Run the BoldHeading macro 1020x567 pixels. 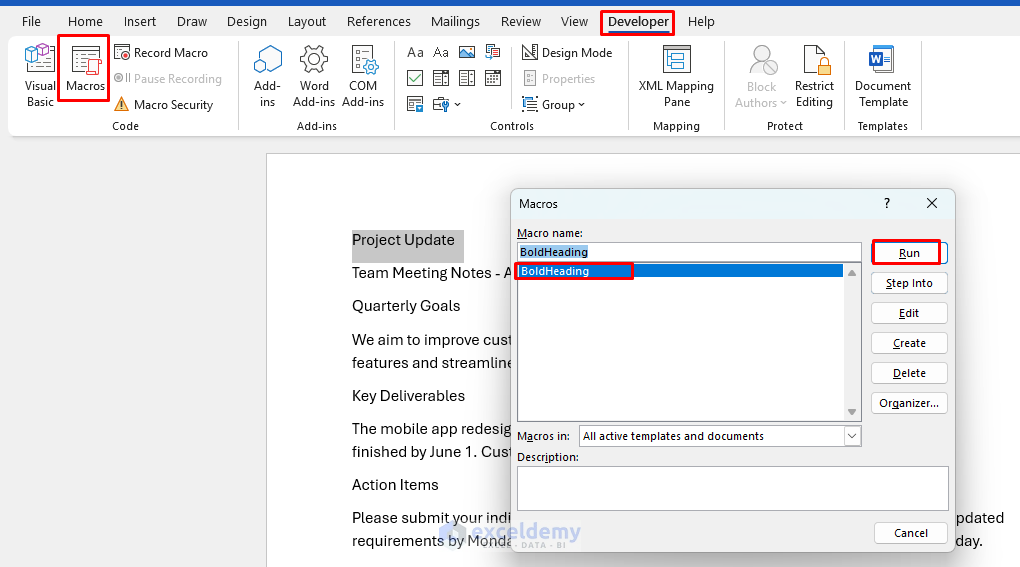(908, 253)
